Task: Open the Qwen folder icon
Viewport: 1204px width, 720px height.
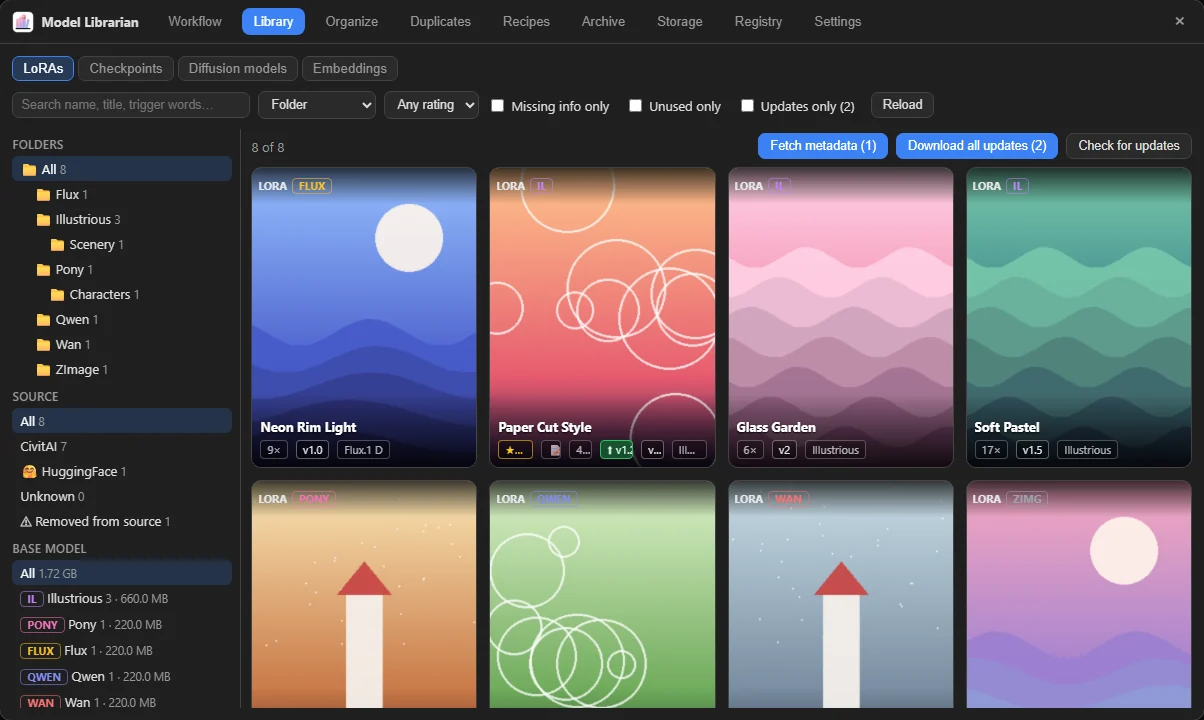Action: point(43,320)
